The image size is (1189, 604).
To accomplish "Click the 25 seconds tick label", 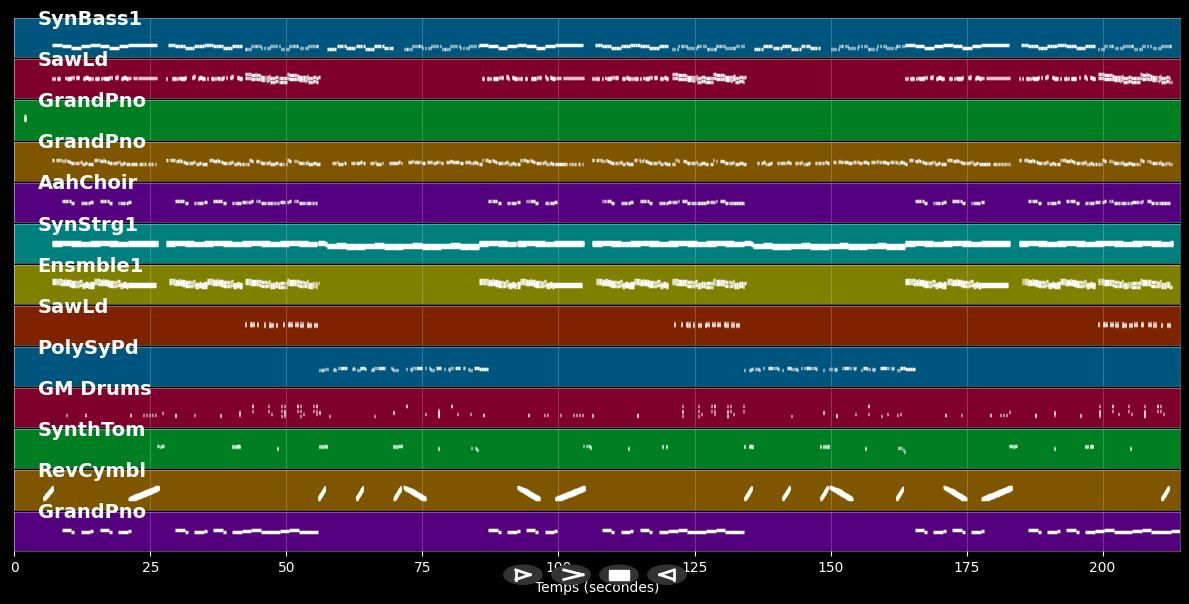I will pyautogui.click(x=150, y=567).
